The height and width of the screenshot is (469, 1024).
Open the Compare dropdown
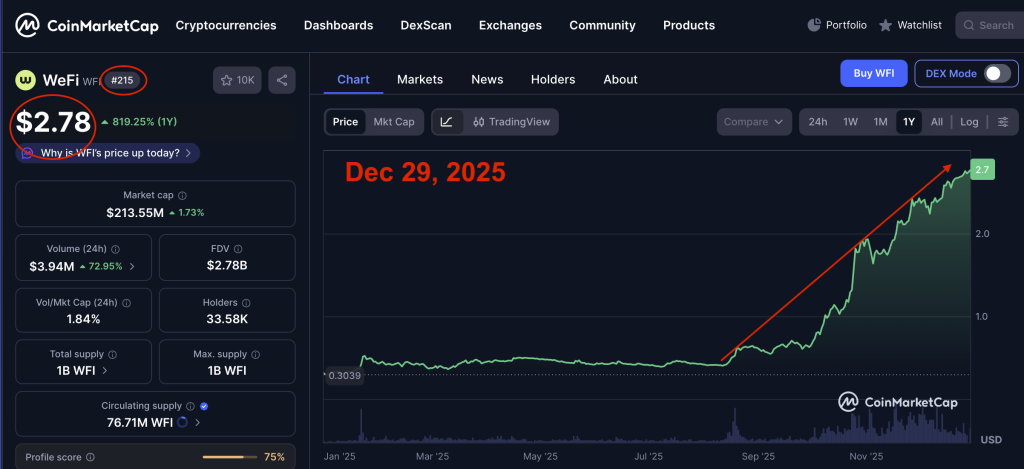(x=753, y=122)
